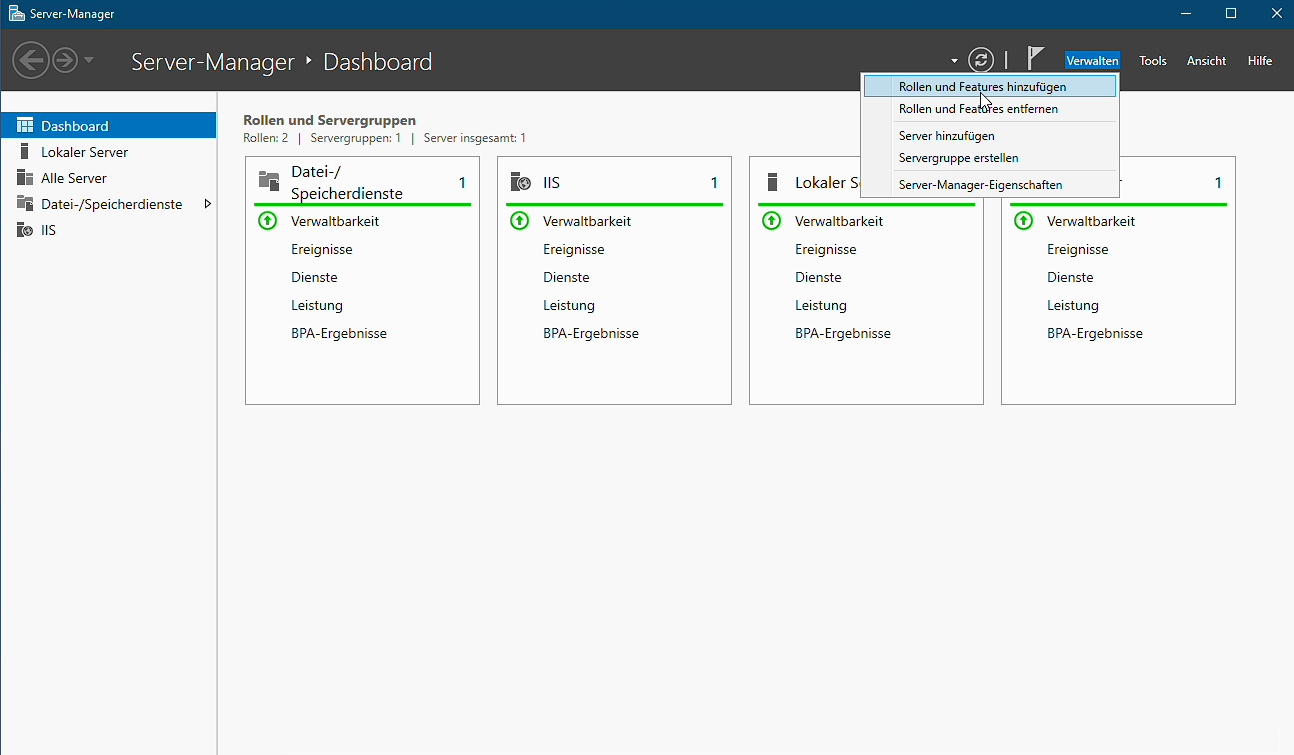
Task: Open Verwaltbarkeit in the Datei-/Speicherdienste tile
Action: click(335, 221)
